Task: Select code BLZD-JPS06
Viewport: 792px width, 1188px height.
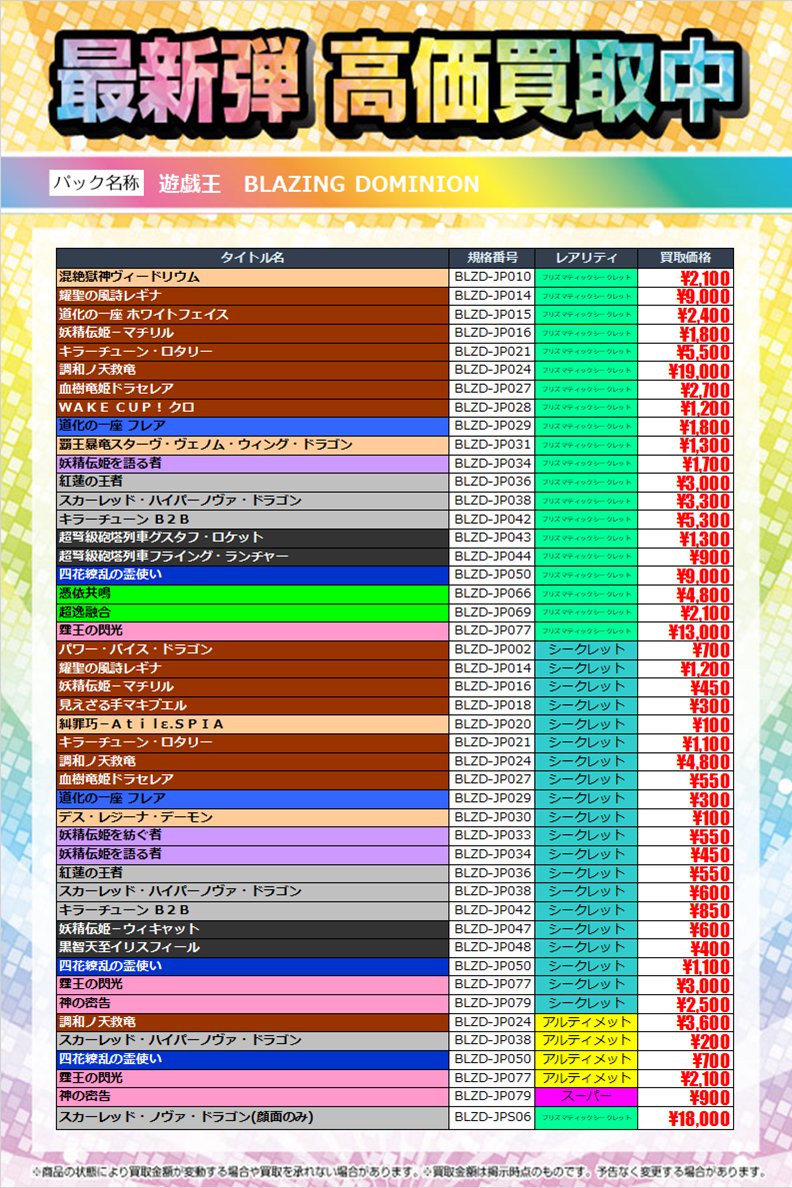Action: 493,1118
